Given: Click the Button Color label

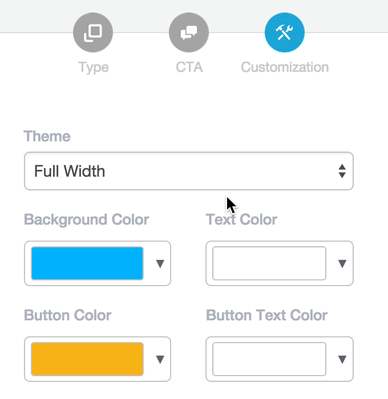Looking at the screenshot, I should [67, 315].
